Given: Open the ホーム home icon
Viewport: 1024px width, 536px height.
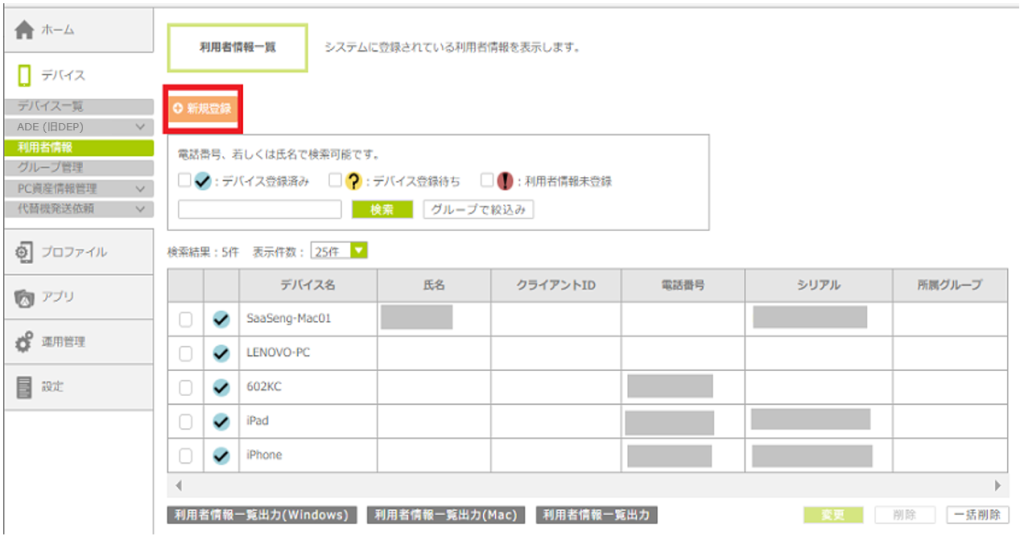Looking at the screenshot, I should [x=25, y=30].
